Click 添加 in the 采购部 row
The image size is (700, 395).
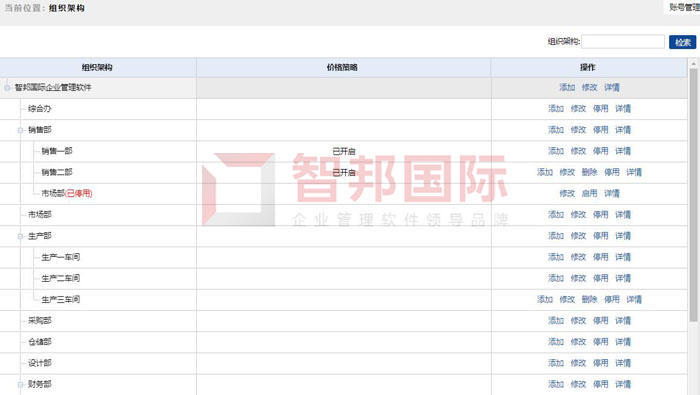[x=556, y=320]
